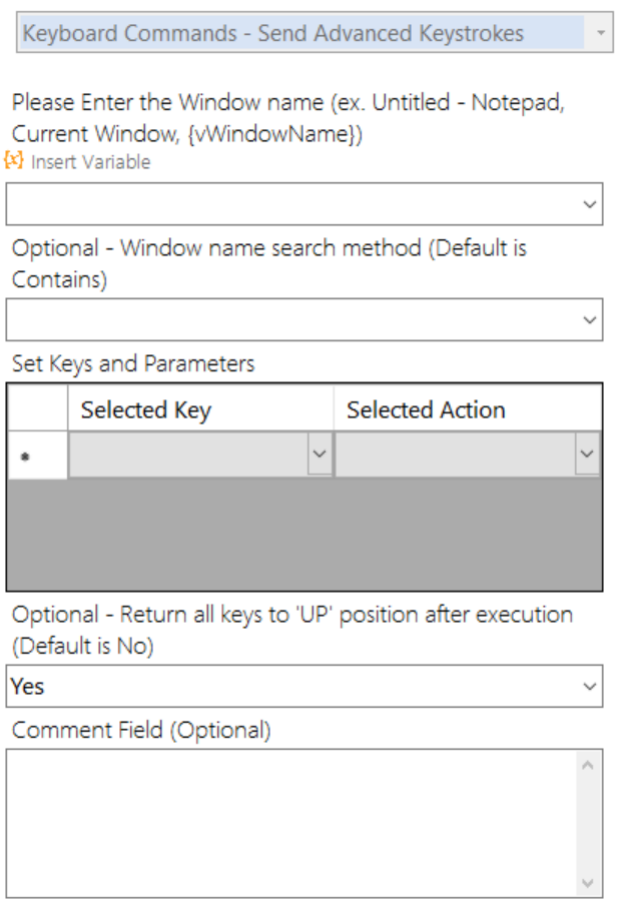
Task: Click the Insert Variable curly-brace icon
Action: pyautogui.click(x=14, y=161)
